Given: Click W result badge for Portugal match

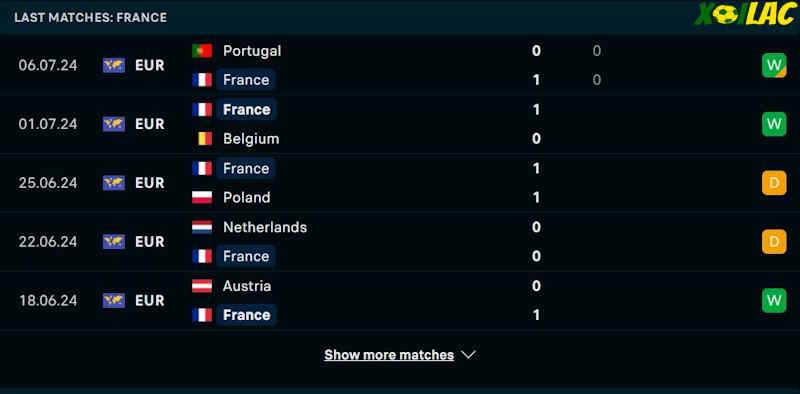Looking at the screenshot, I should pos(774,65).
